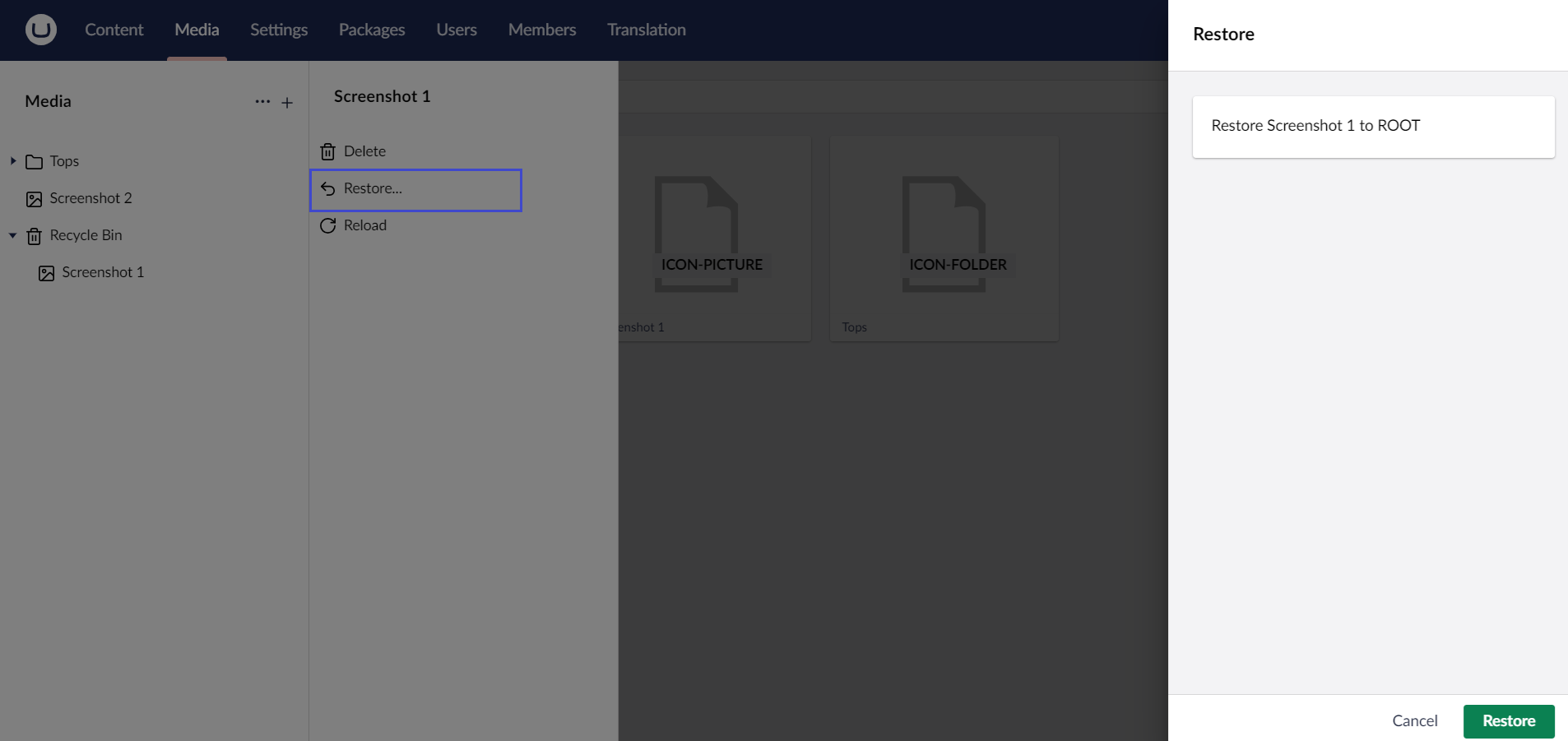Expand the Tops folder tree node

click(x=12, y=161)
